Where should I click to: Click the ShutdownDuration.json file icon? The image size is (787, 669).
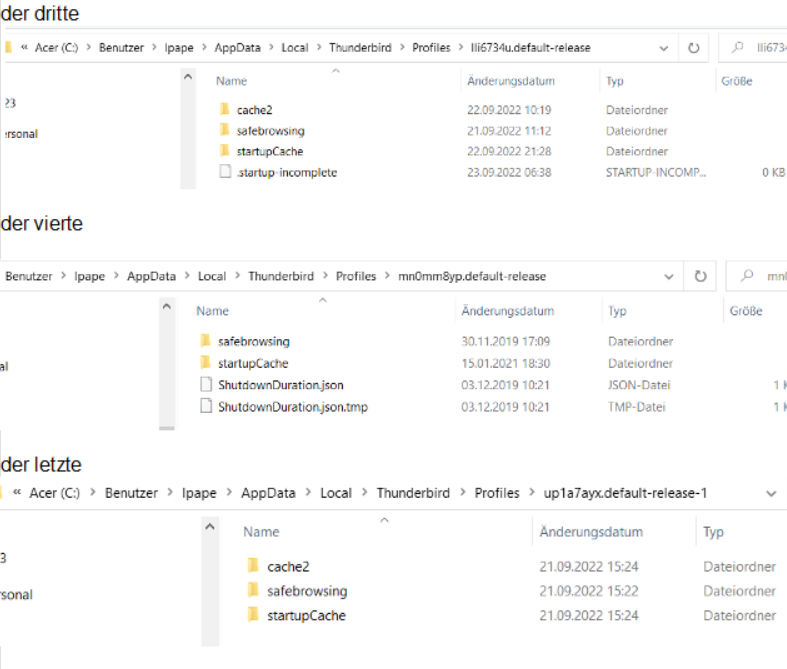206,385
